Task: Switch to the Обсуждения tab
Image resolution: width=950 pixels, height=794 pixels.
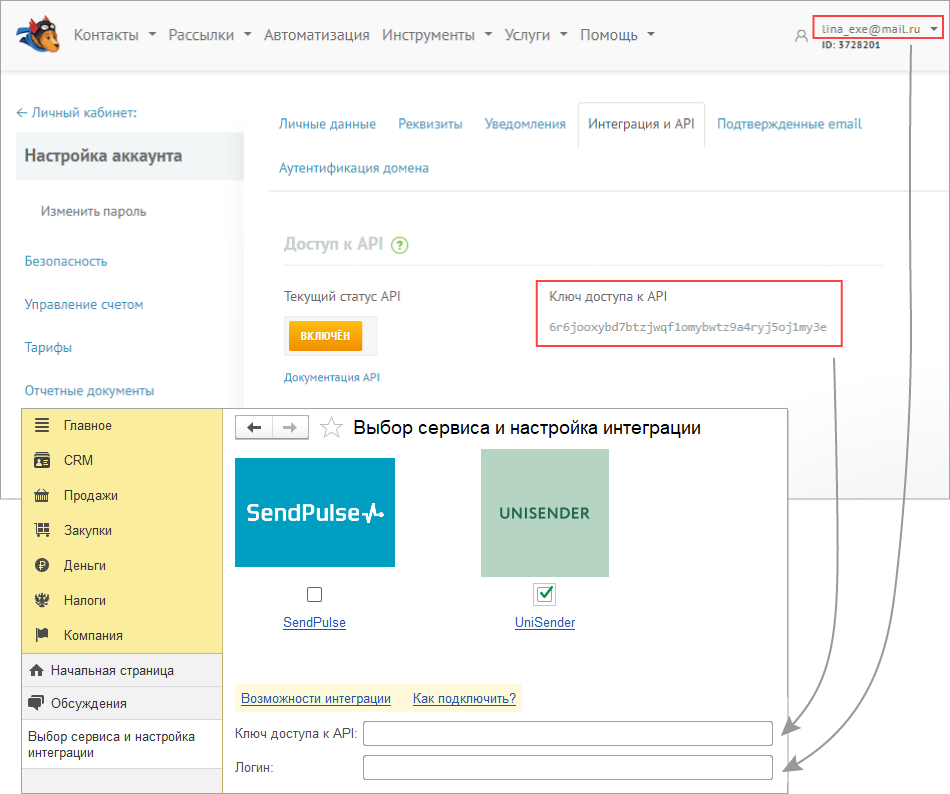Action: point(122,703)
